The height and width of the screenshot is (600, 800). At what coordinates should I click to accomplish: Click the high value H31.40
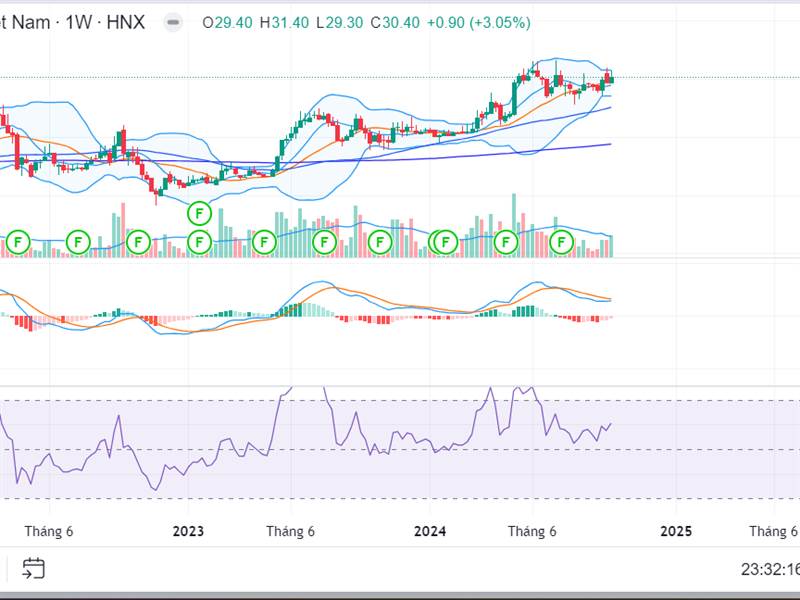(x=284, y=23)
